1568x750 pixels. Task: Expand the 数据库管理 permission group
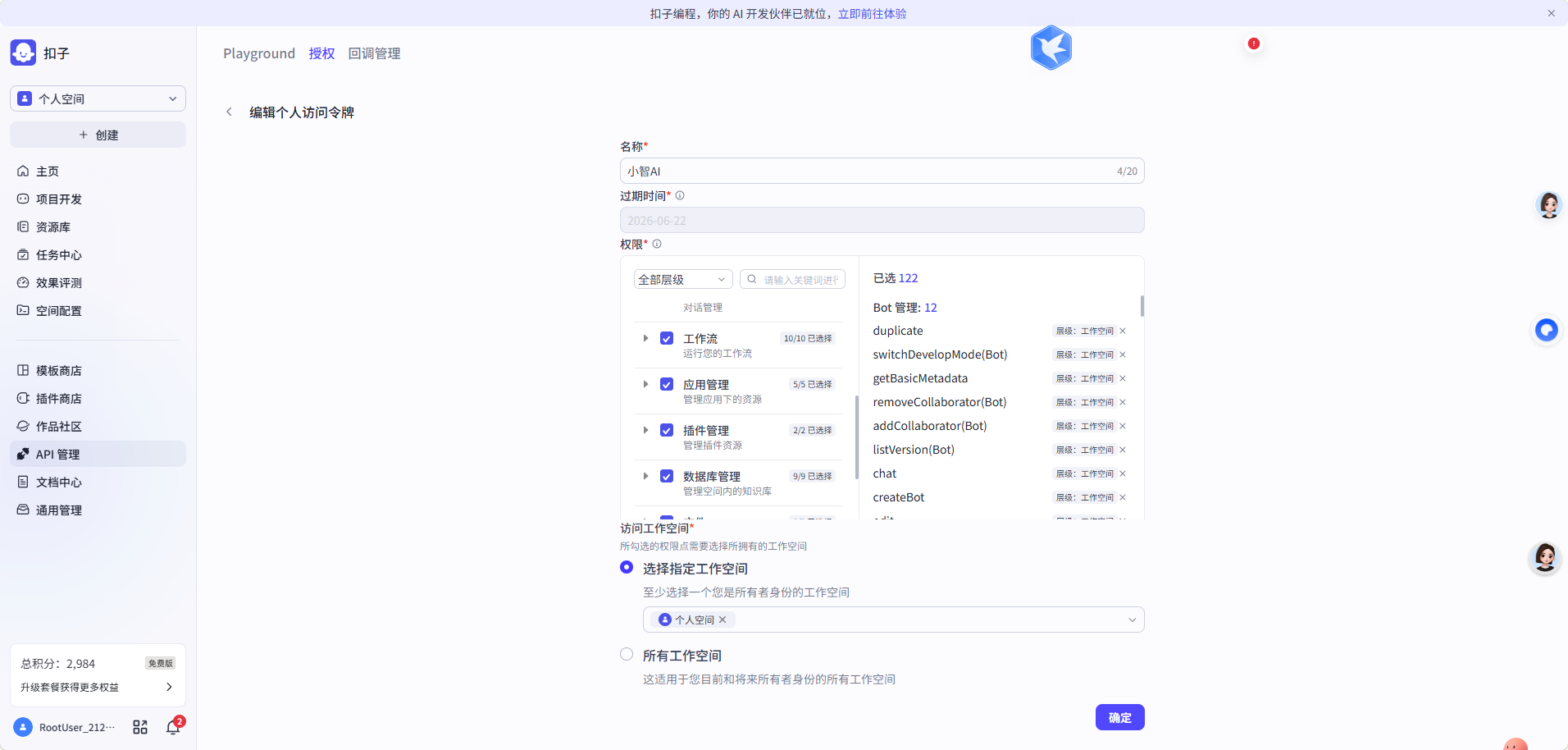645,476
